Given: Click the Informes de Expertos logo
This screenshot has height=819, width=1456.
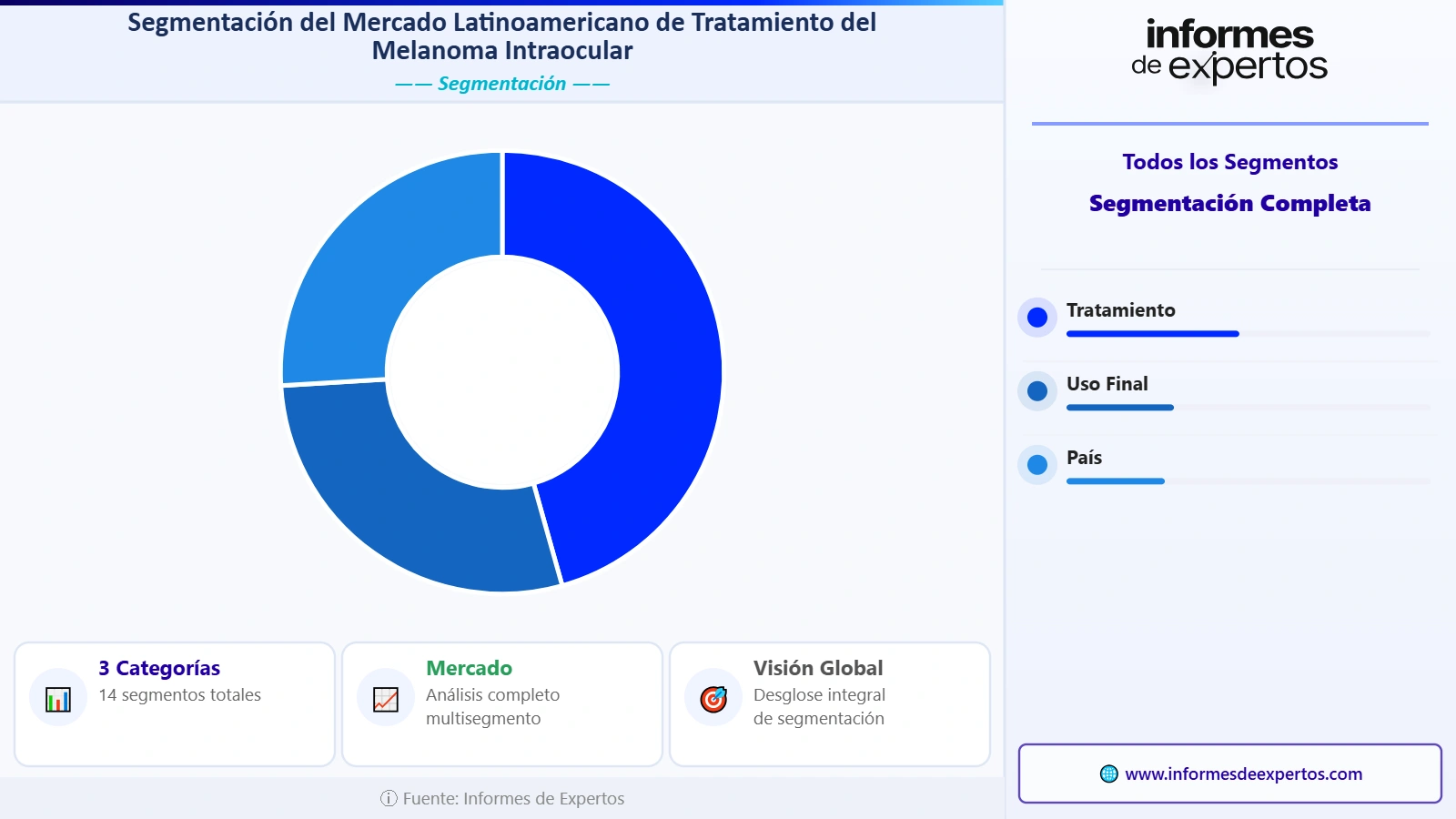Looking at the screenshot, I should point(1229,53).
